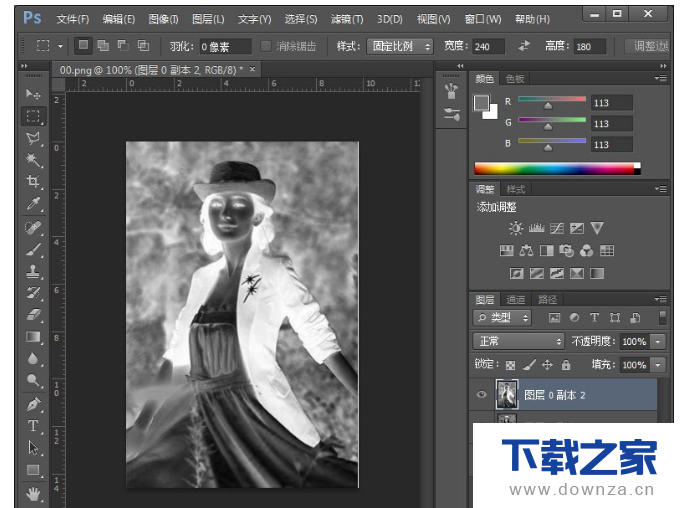Select the Move tool
This screenshot has height=508, width=683.
coord(33,94)
